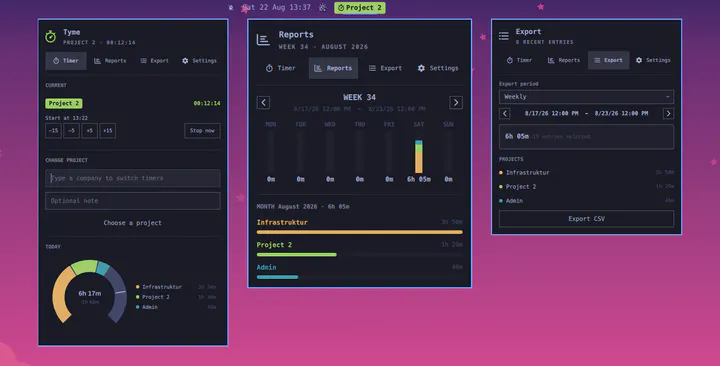Viewport: 720px width, 366px height.
Task: Go to next week in Reports
Action: click(x=456, y=102)
